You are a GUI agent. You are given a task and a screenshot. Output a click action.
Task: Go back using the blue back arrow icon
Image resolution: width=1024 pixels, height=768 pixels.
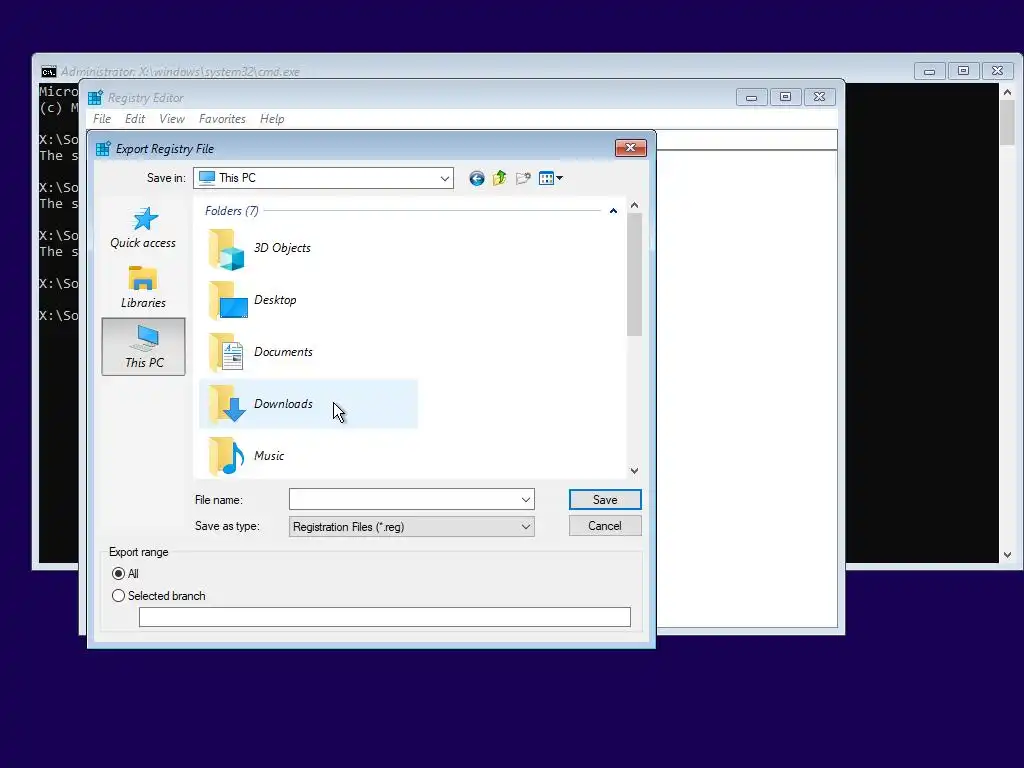click(477, 178)
